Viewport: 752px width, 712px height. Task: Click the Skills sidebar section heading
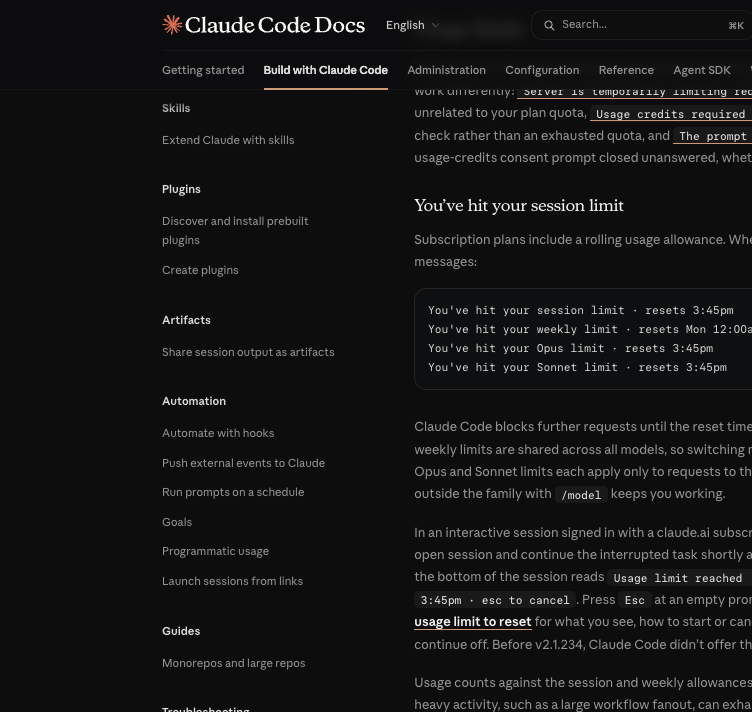pyautogui.click(x=176, y=108)
